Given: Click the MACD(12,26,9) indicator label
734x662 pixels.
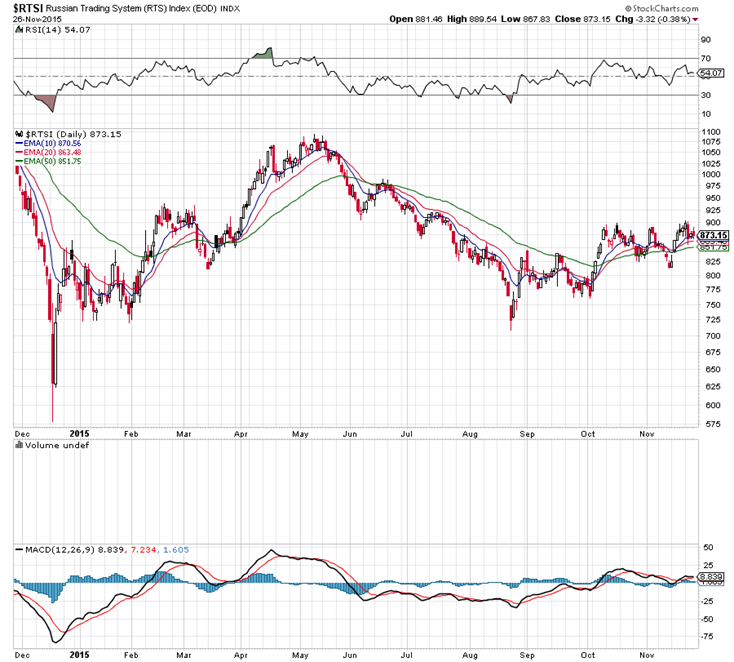Looking at the screenshot, I should tap(62, 549).
